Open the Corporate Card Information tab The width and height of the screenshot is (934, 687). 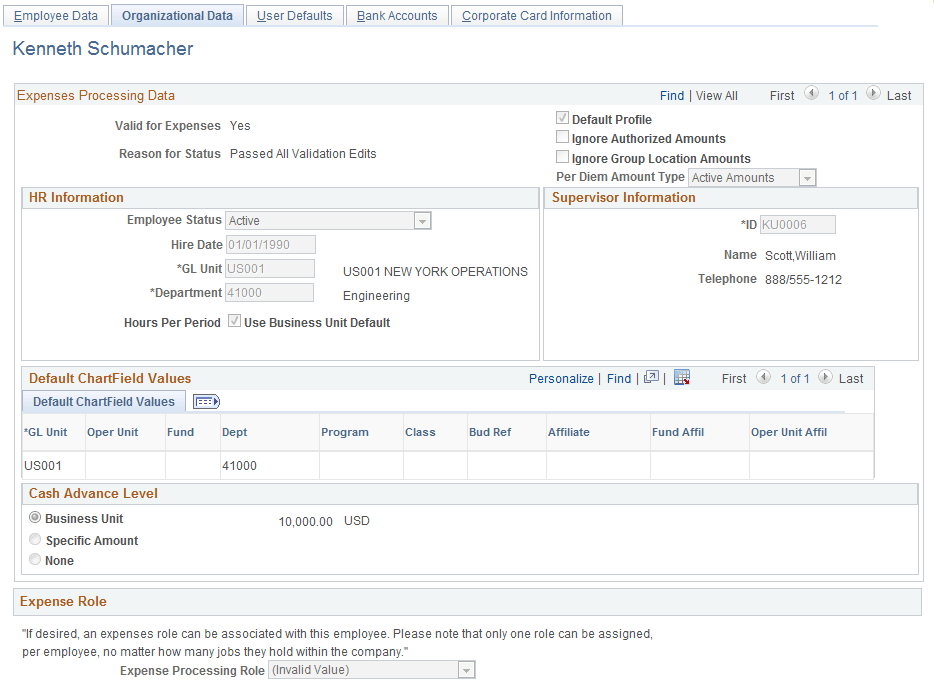click(536, 15)
